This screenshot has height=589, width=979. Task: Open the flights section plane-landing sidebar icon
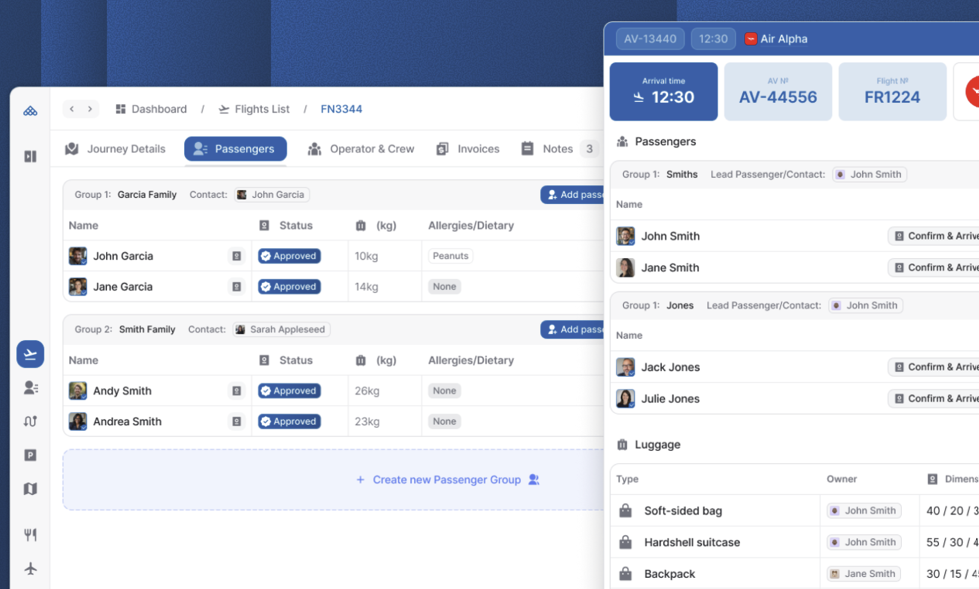click(x=30, y=354)
